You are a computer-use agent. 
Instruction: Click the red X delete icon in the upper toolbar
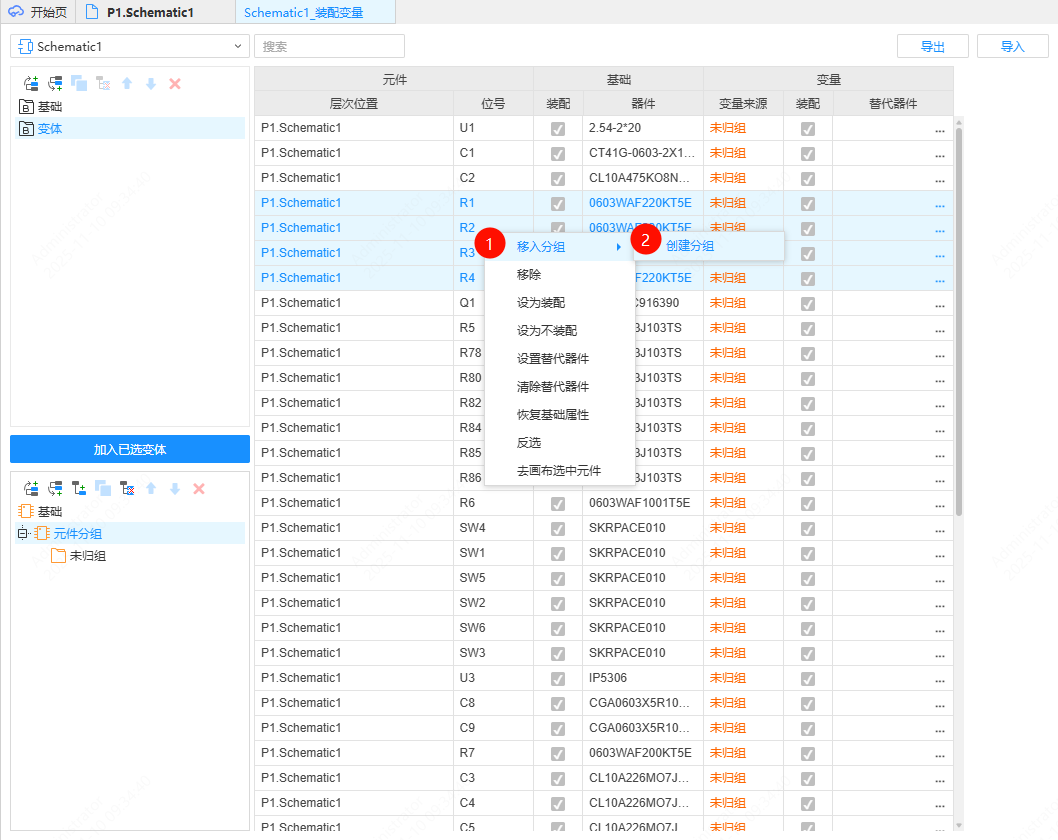click(x=174, y=83)
